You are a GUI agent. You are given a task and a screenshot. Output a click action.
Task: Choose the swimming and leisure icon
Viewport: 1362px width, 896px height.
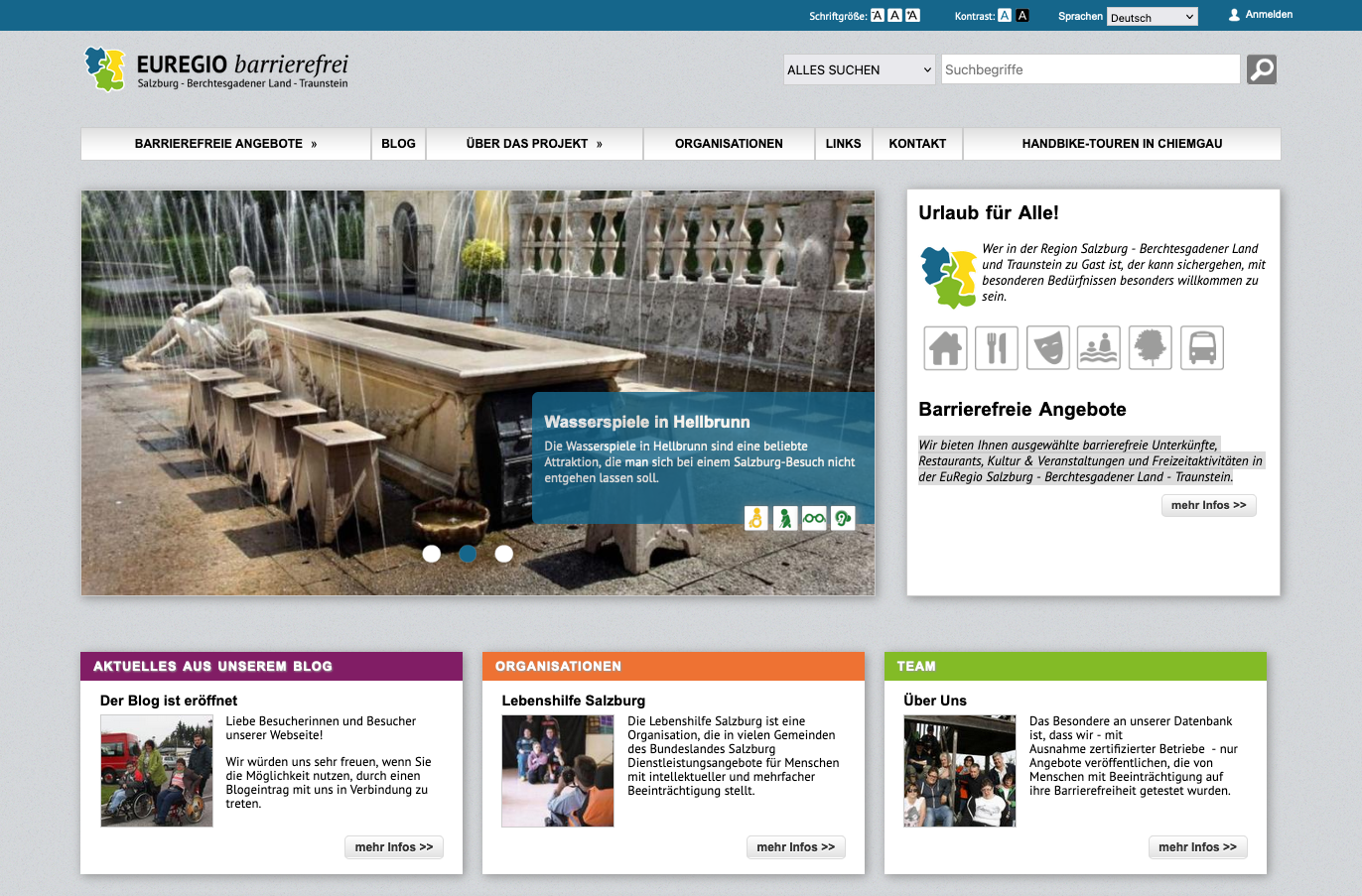tap(1099, 348)
